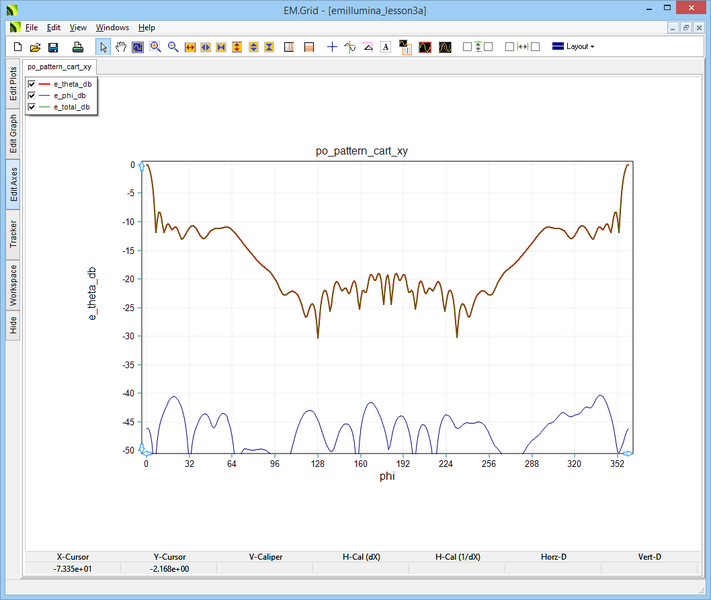Uncheck the e_theta_db plot checkbox
The width and height of the screenshot is (711, 600).
click(32, 84)
